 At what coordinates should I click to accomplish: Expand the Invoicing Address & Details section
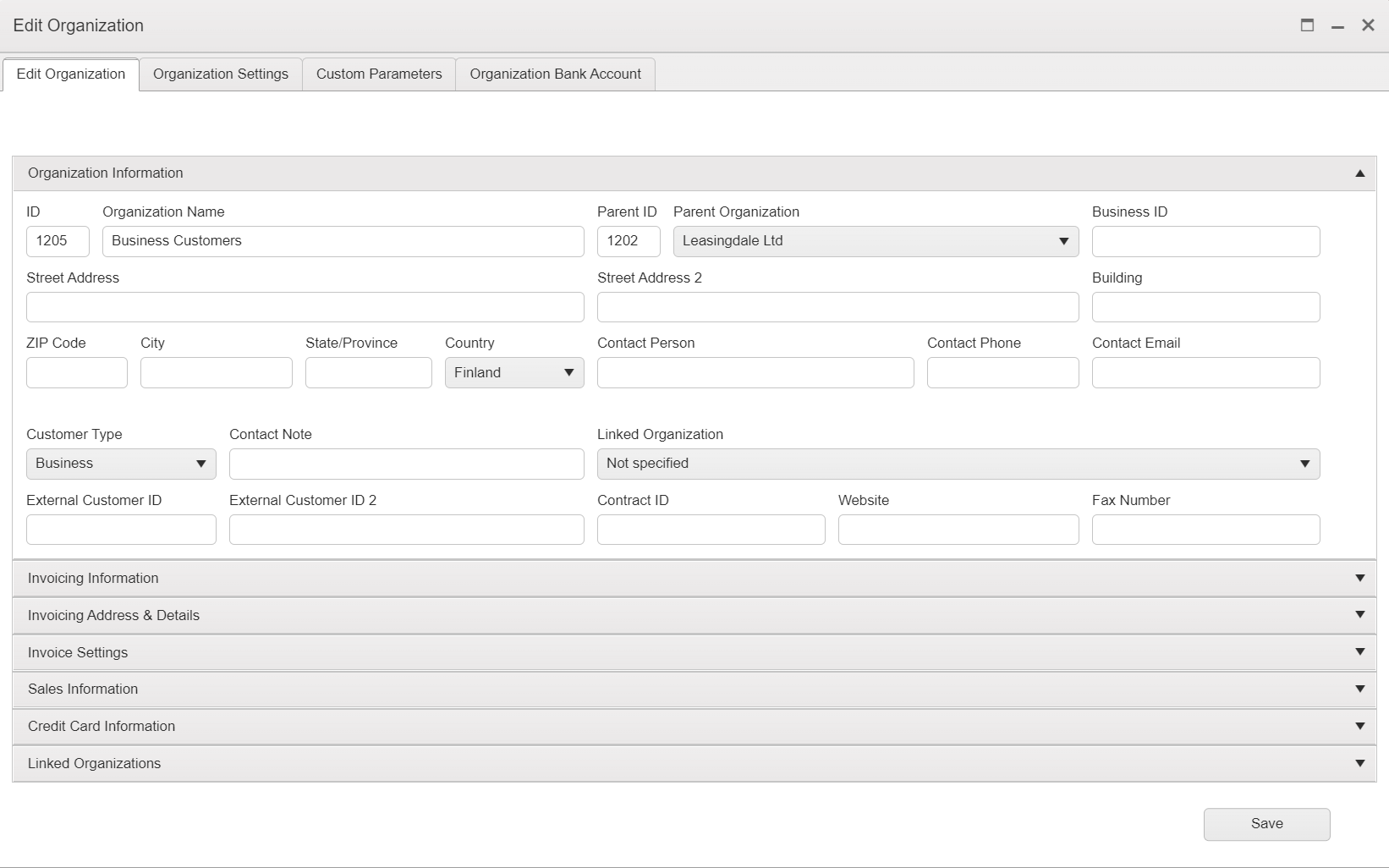coord(694,616)
